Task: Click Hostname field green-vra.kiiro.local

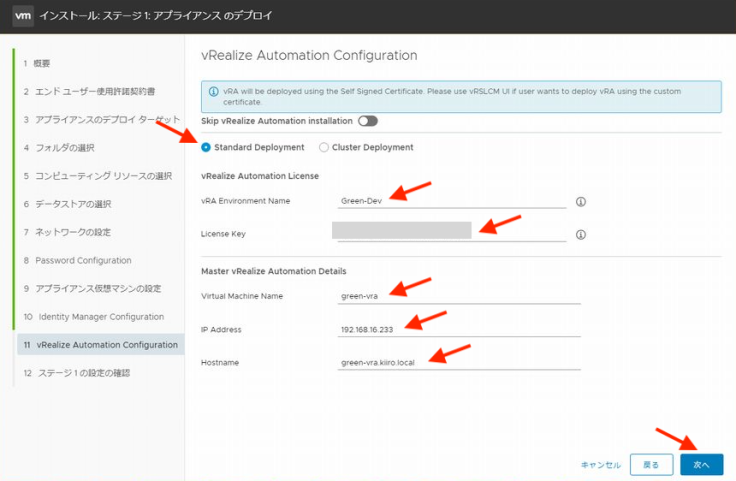Action: tap(459, 362)
